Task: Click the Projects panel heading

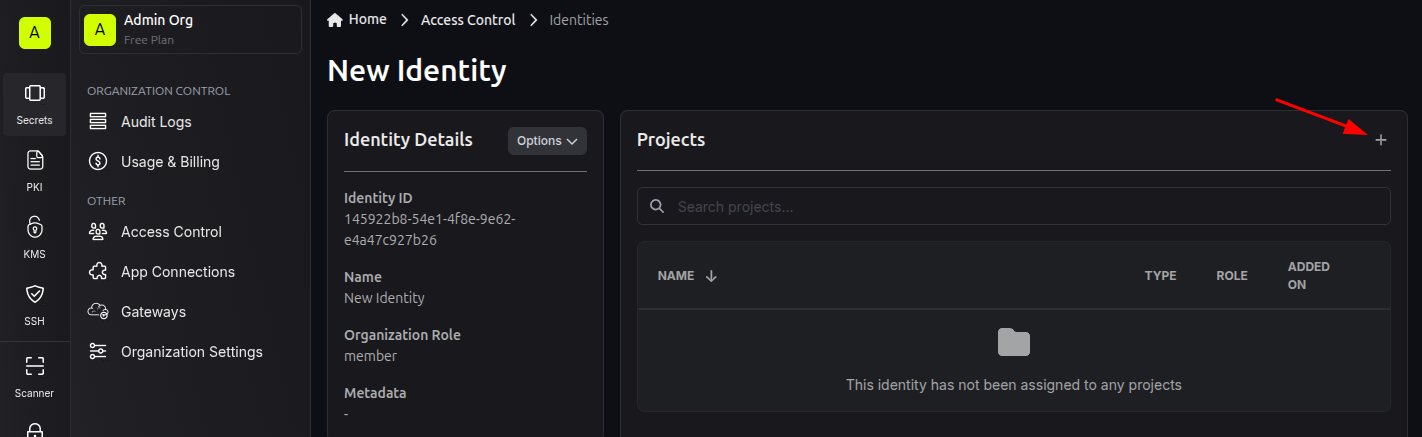Action: (671, 140)
